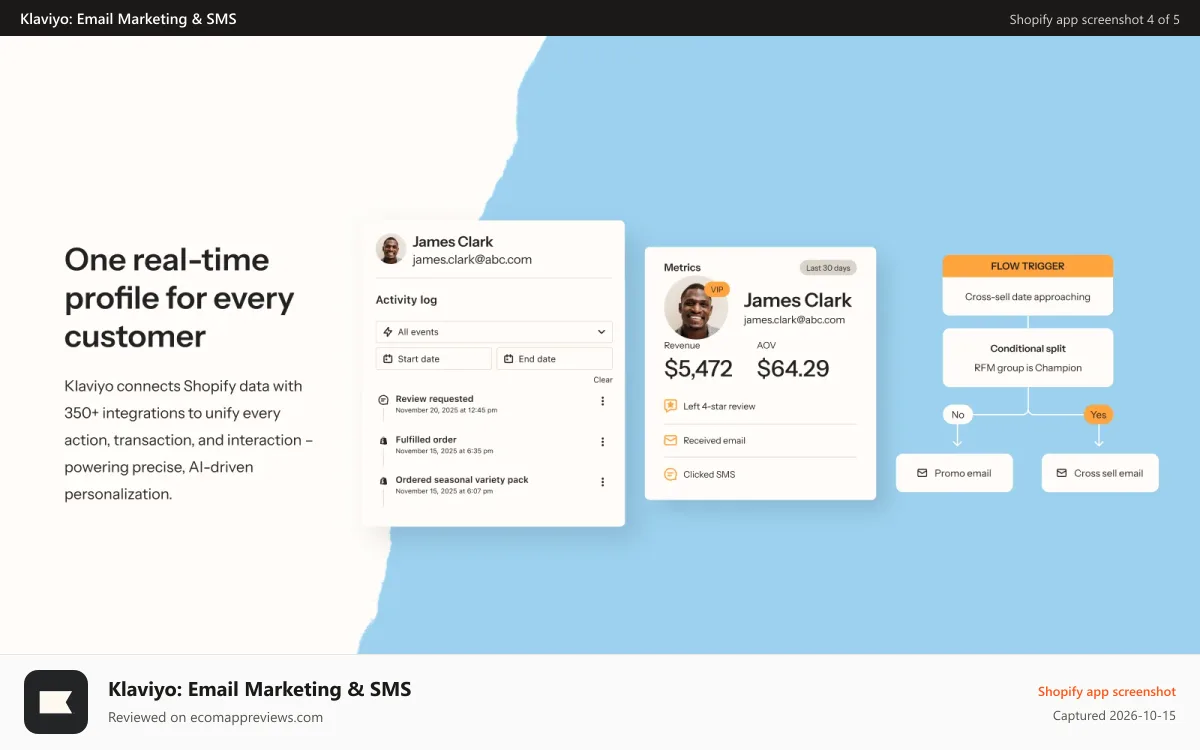Click the No branch label
The height and width of the screenshot is (750, 1200).
(x=958, y=414)
